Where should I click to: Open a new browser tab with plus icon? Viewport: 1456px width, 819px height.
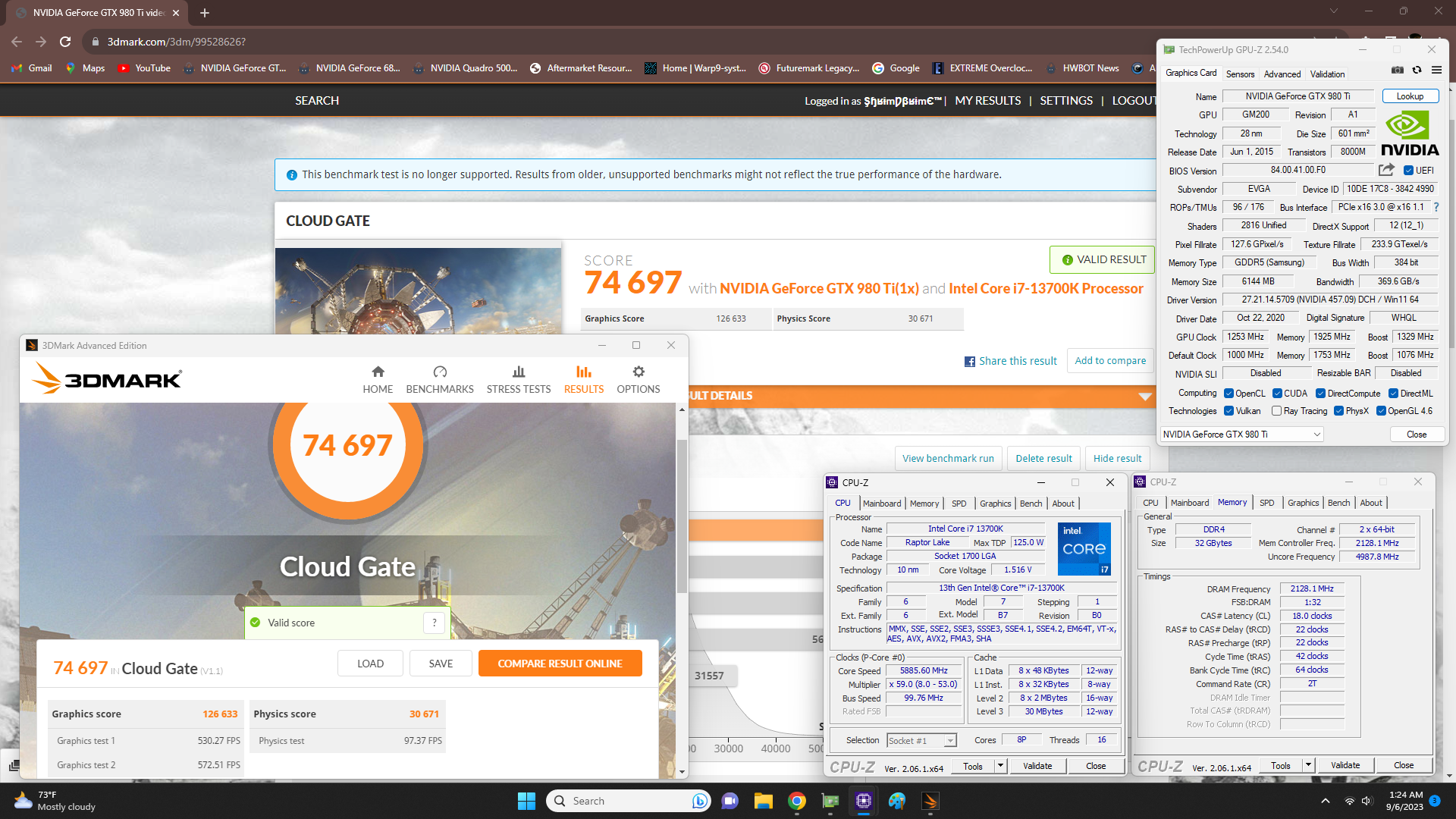(x=204, y=13)
